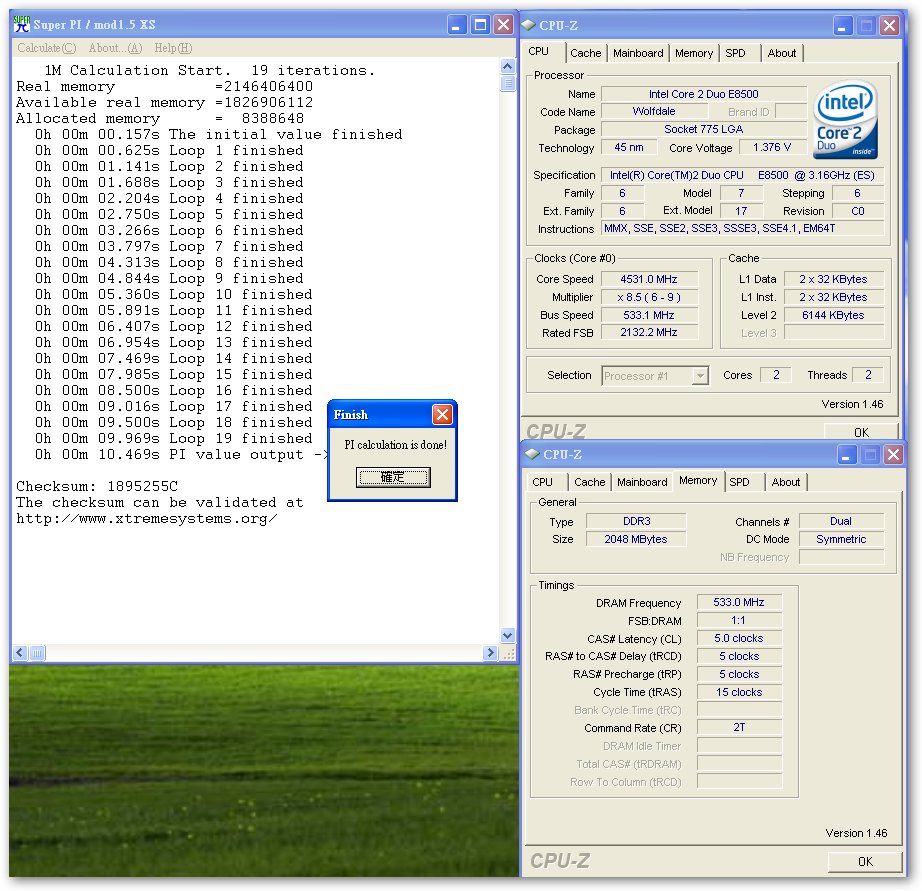
Task: Switch to Cache tab in top CPU-Z
Action: coord(586,53)
